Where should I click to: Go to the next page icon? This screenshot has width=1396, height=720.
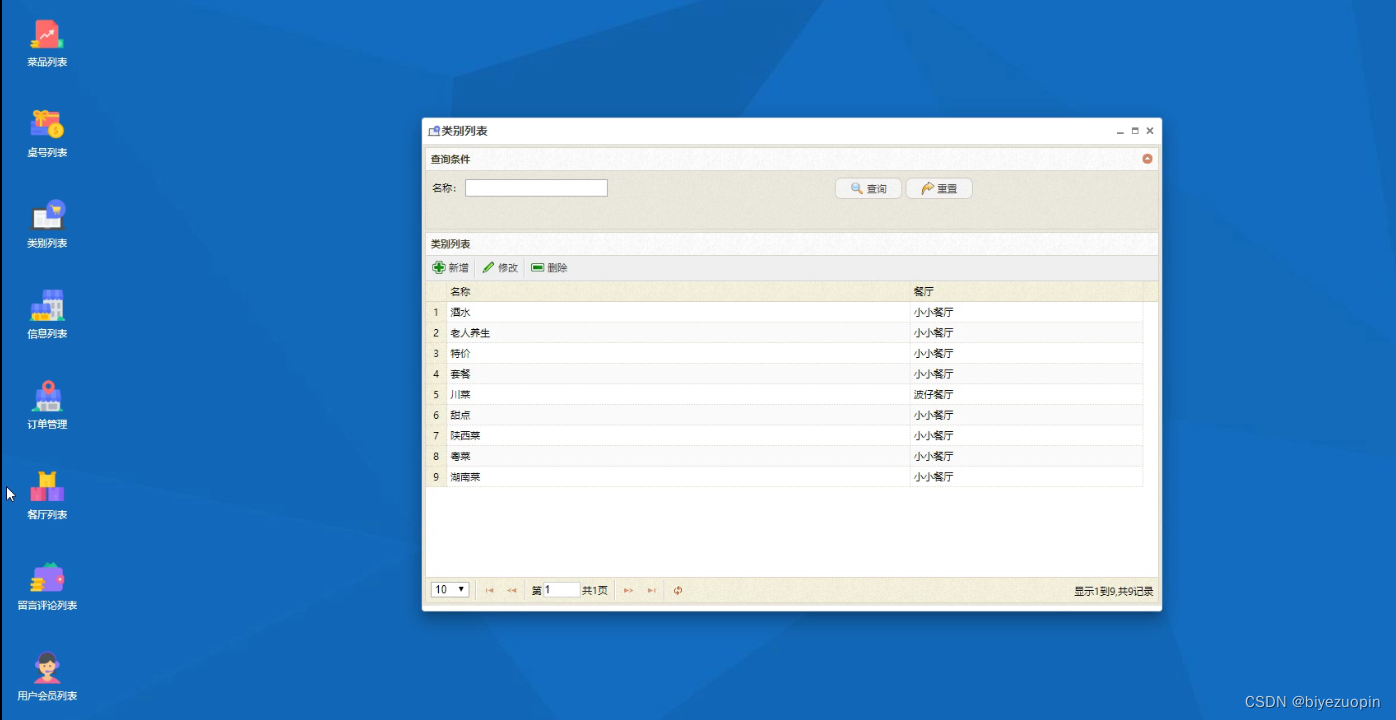pyautogui.click(x=628, y=590)
